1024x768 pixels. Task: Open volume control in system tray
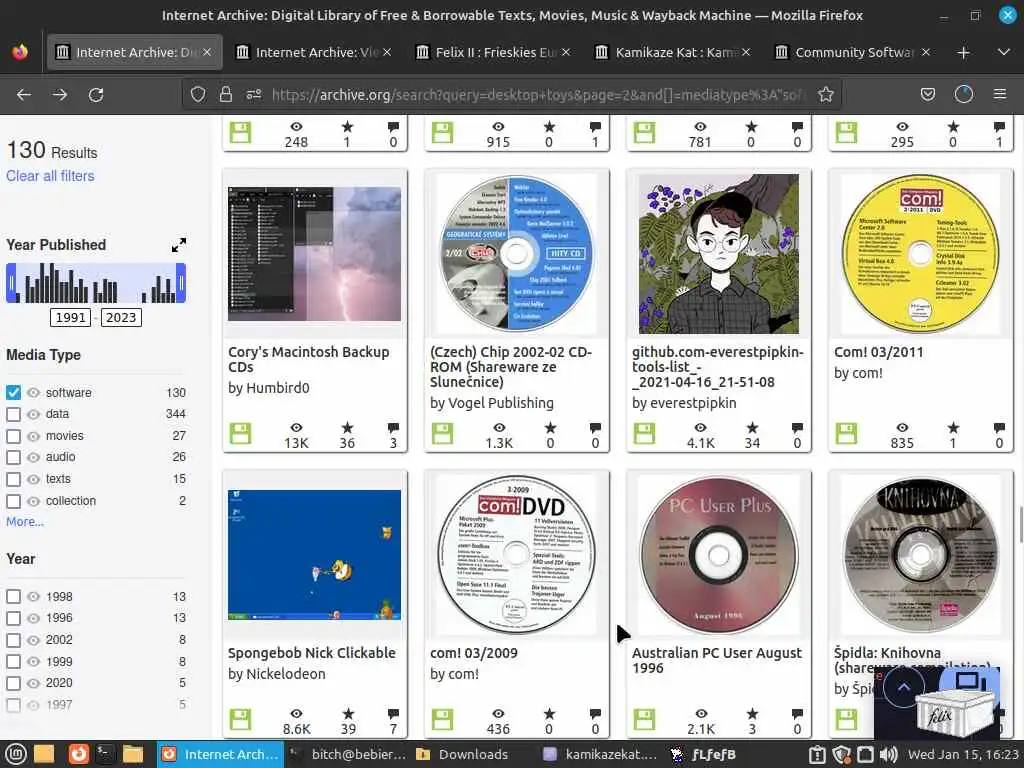(889, 754)
